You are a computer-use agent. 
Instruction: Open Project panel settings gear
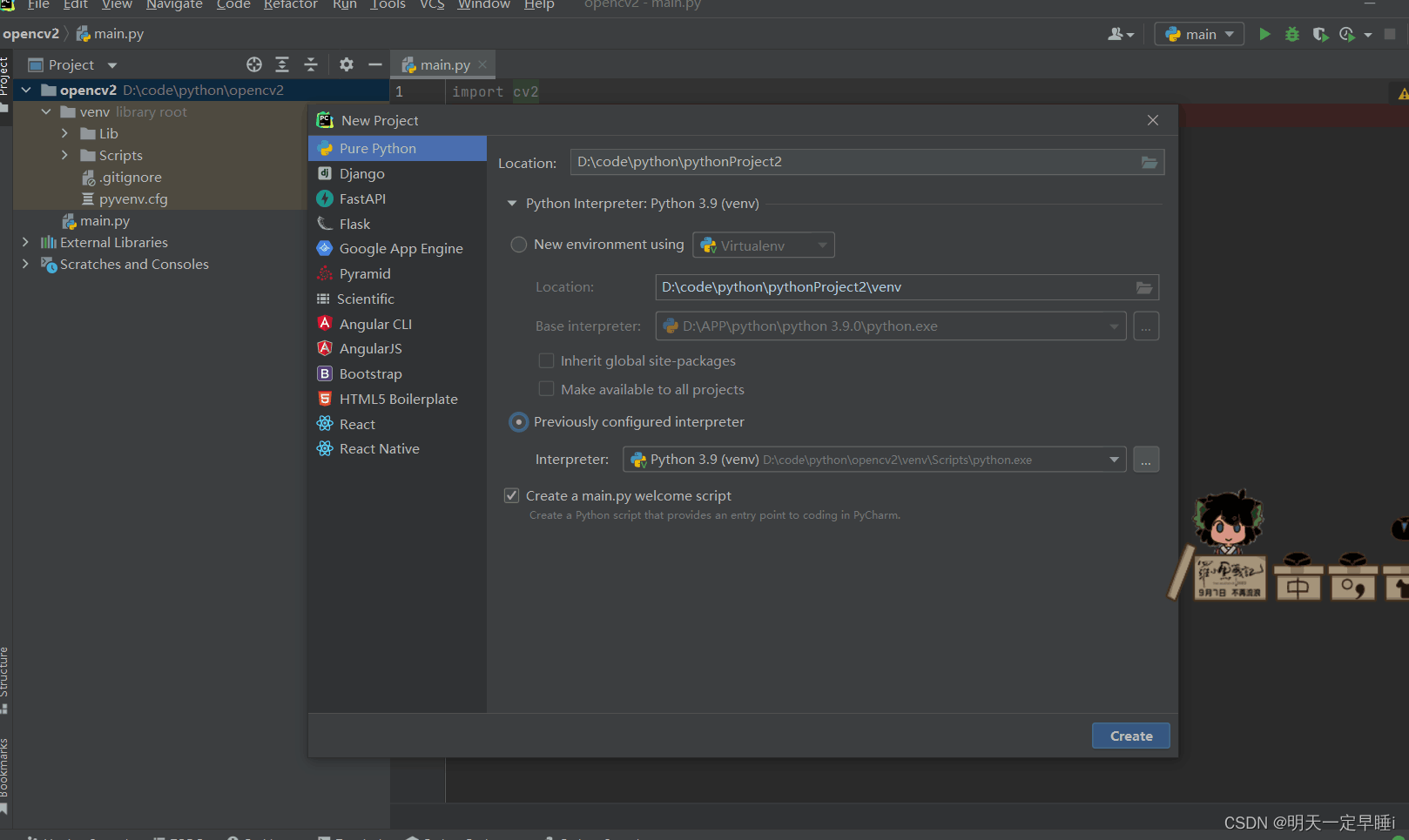(x=347, y=64)
